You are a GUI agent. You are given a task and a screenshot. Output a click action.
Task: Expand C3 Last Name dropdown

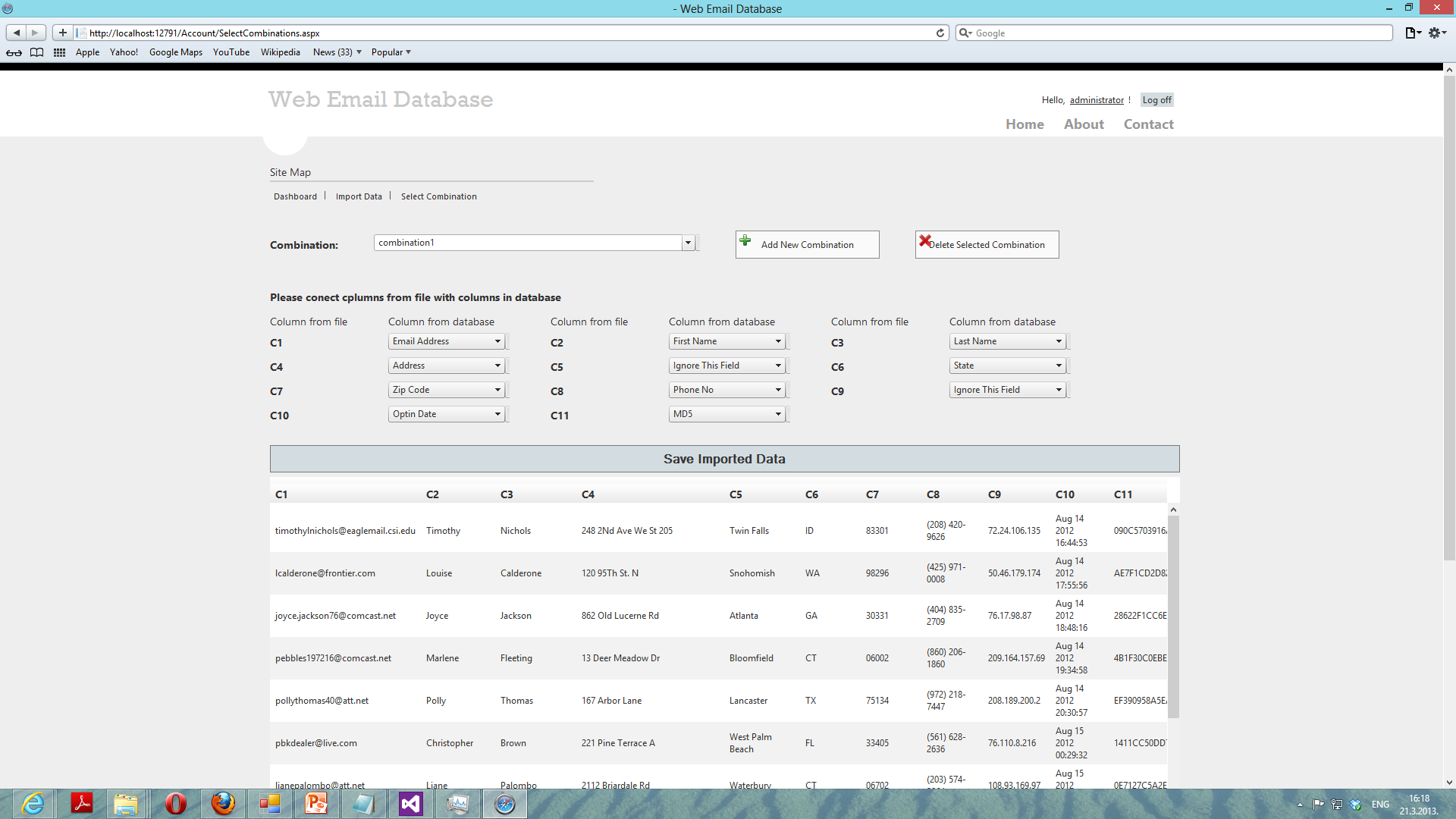tap(1008, 341)
